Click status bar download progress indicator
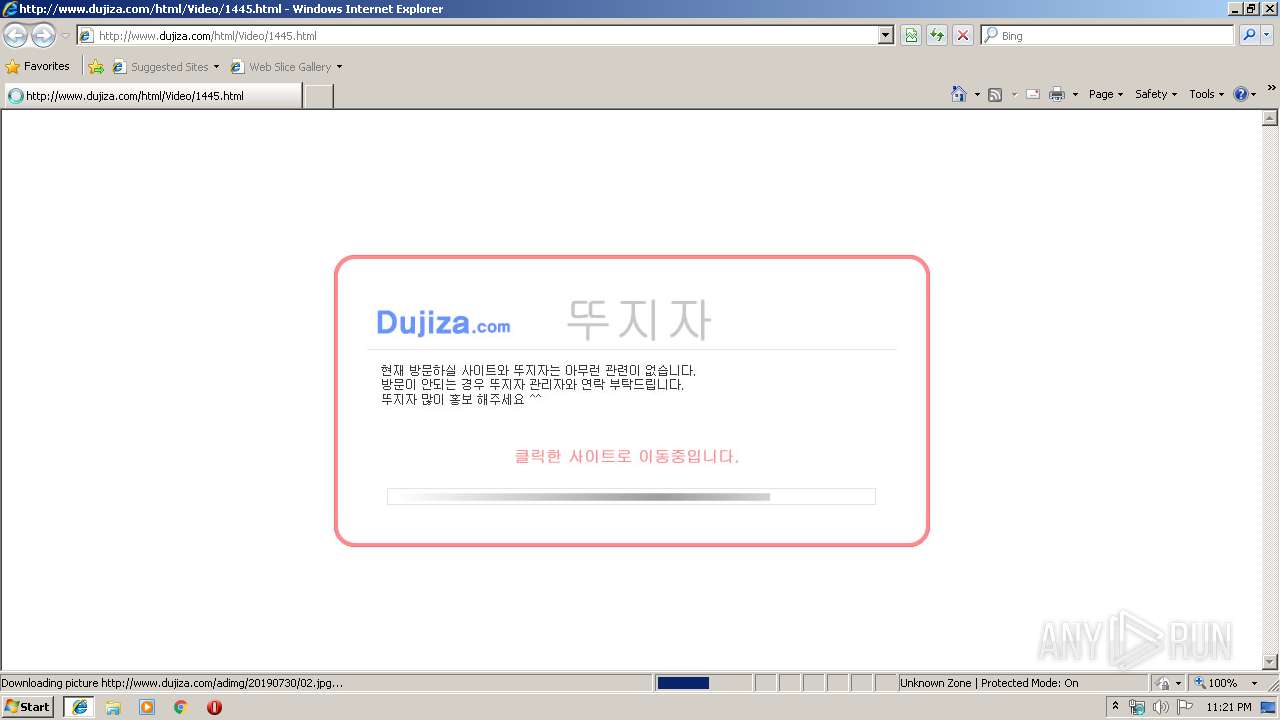The height and width of the screenshot is (720, 1280). point(703,683)
